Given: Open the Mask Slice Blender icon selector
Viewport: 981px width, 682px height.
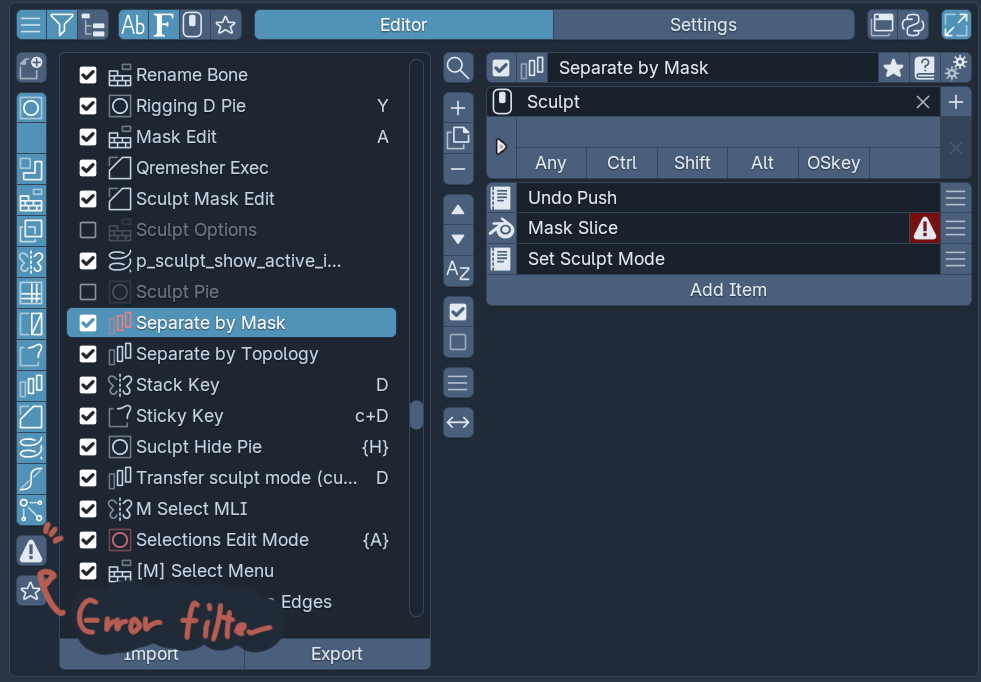Looking at the screenshot, I should pyautogui.click(x=501, y=228).
